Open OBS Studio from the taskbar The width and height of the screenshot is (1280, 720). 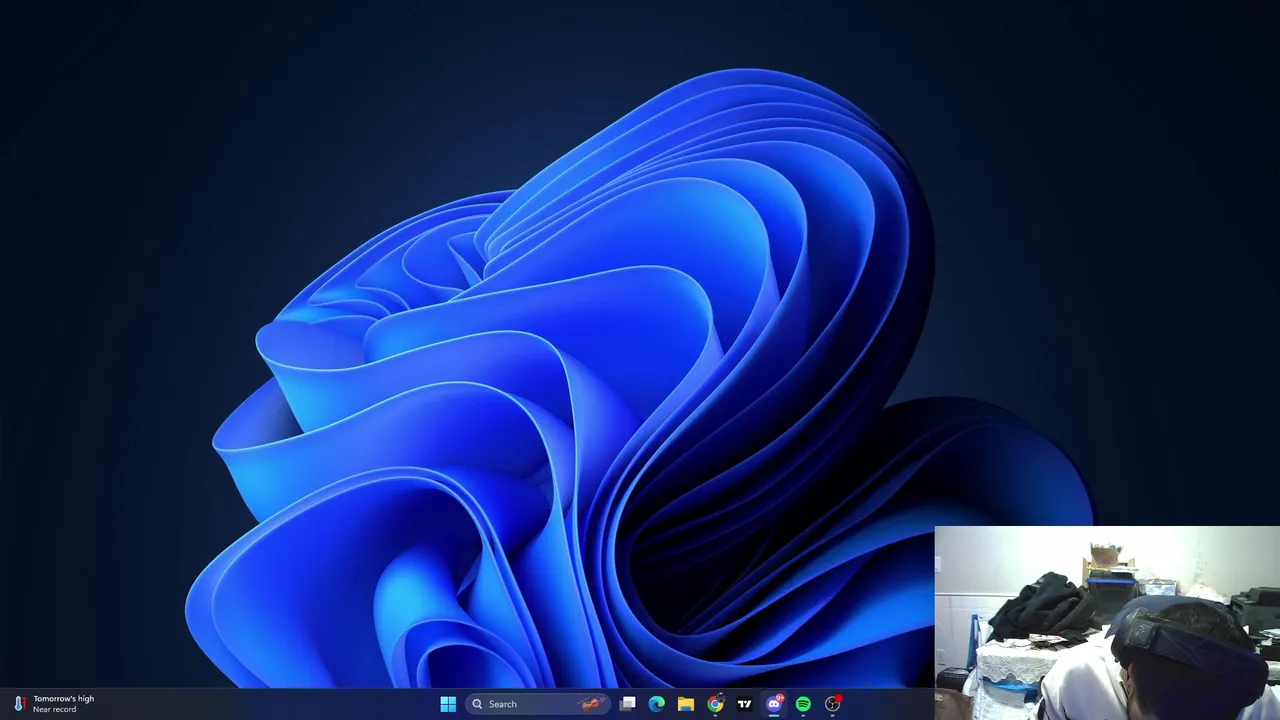coord(833,704)
